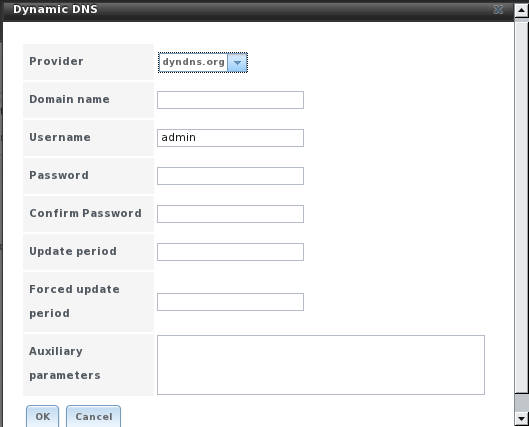The width and height of the screenshot is (529, 427).
Task: Open the Provider dropdown arrow
Action: (237, 62)
